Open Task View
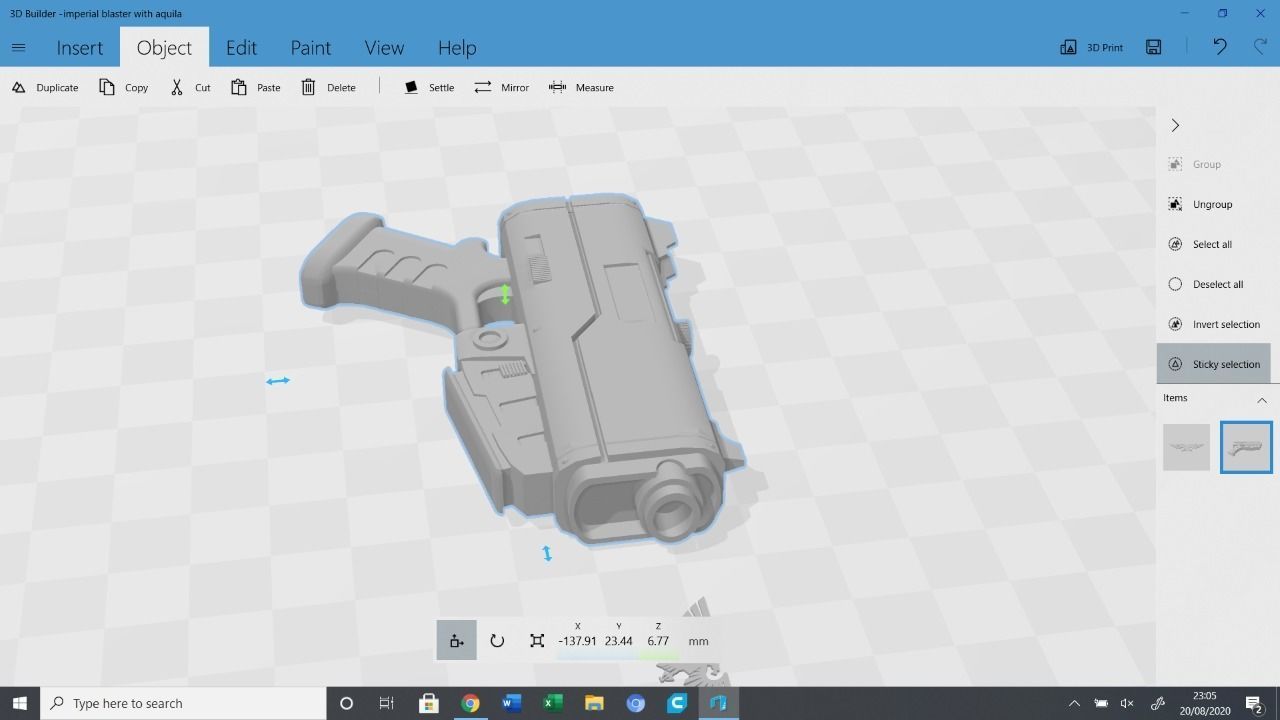The width and height of the screenshot is (1280, 720). pos(386,703)
